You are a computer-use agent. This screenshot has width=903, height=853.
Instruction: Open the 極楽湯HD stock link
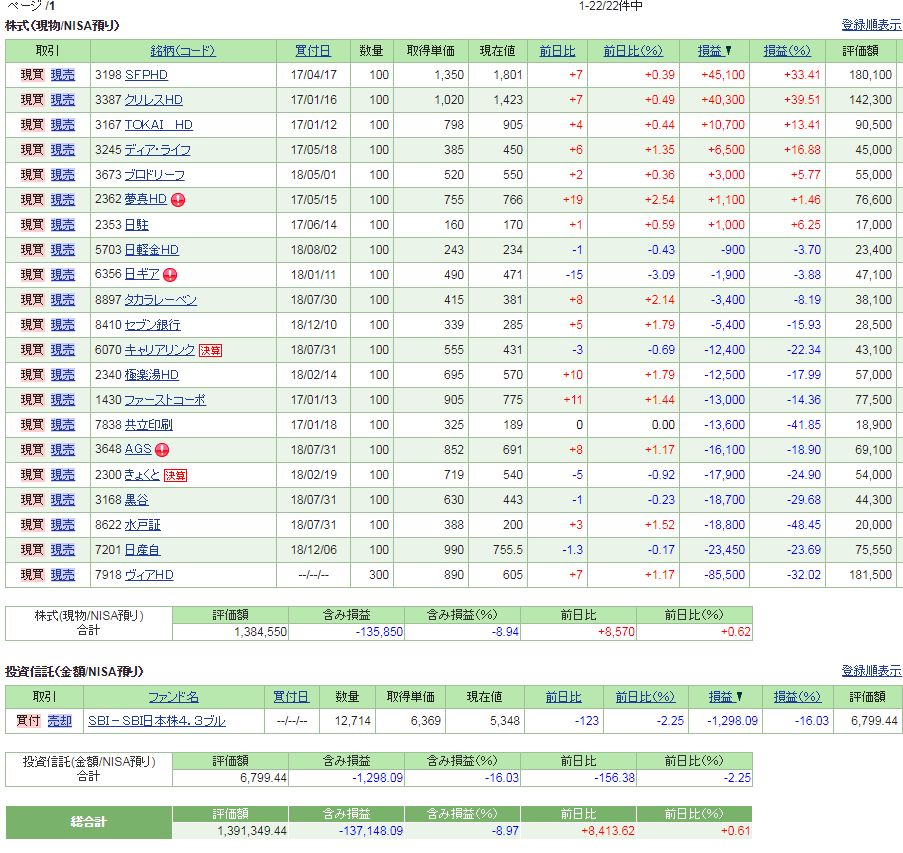pyautogui.click(x=151, y=375)
